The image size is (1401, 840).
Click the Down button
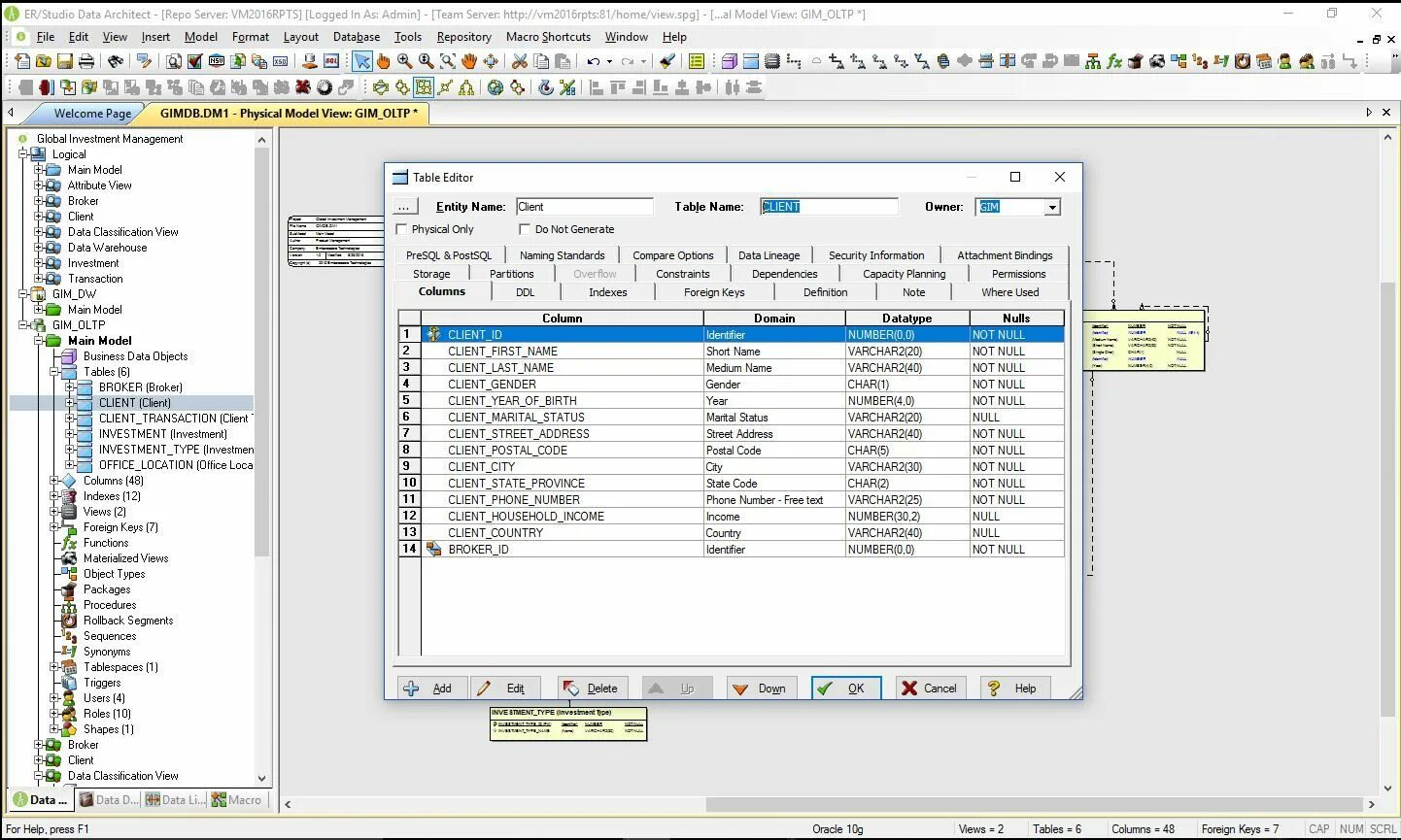pyautogui.click(x=762, y=689)
